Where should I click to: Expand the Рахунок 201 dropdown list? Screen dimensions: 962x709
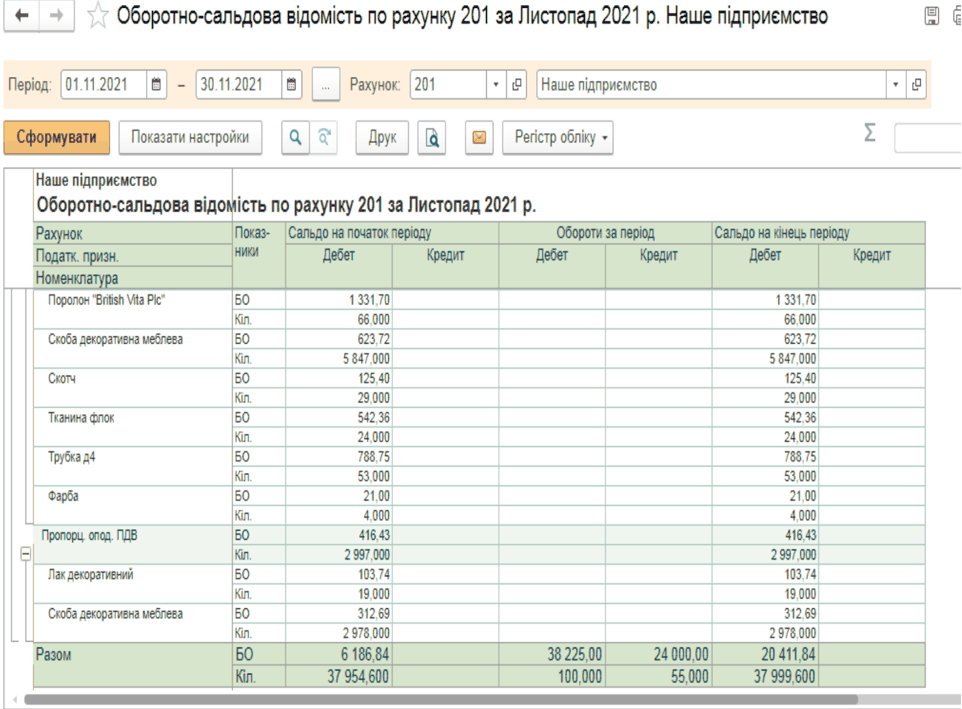point(496,85)
